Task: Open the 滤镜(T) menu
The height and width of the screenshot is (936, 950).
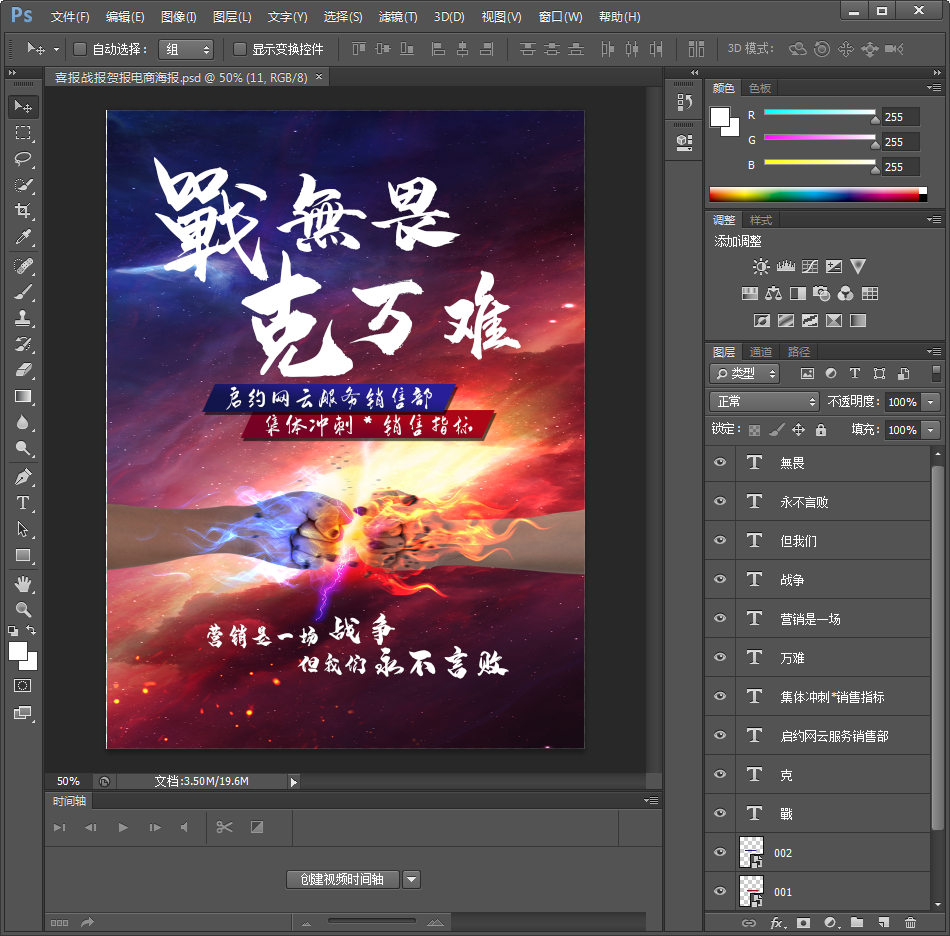Action: coord(398,17)
